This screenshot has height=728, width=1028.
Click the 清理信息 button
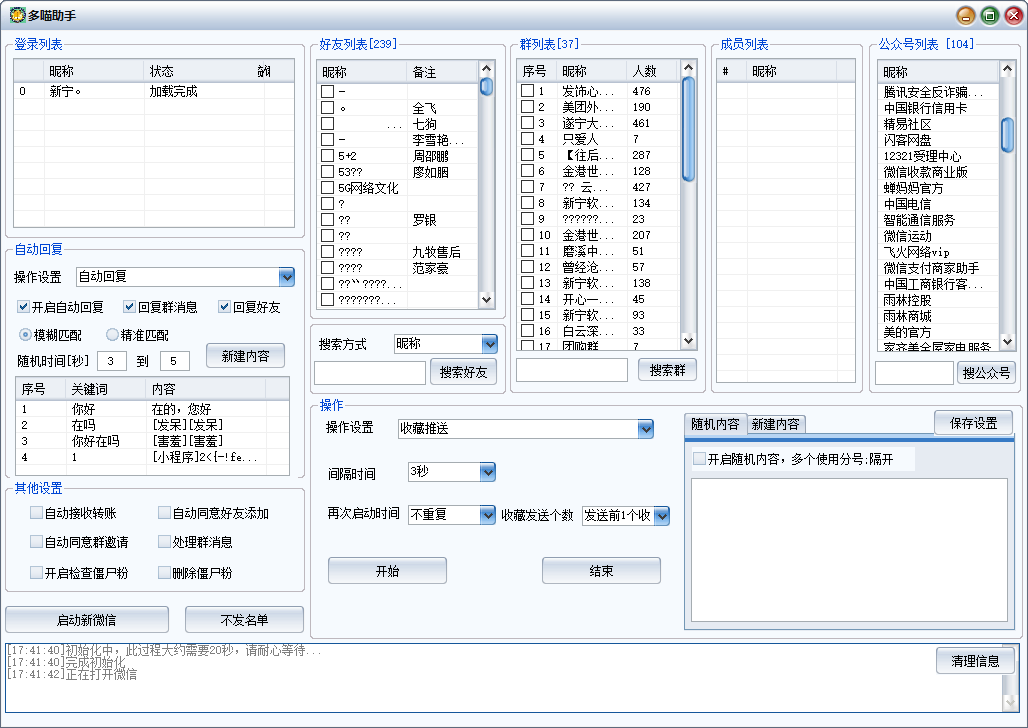tap(975, 660)
